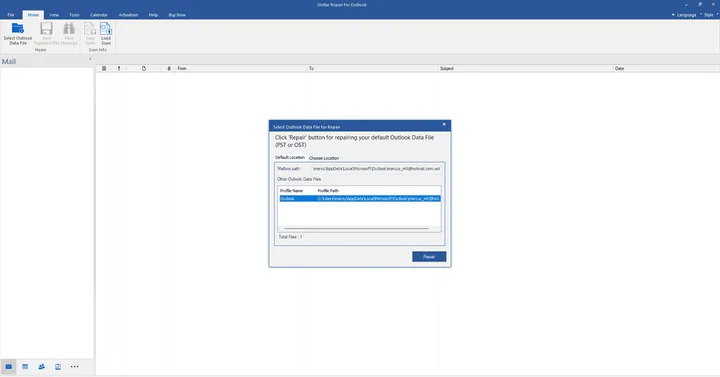Sort by item type document column icon
Screen dimensions: 720x377
[x=144, y=68]
